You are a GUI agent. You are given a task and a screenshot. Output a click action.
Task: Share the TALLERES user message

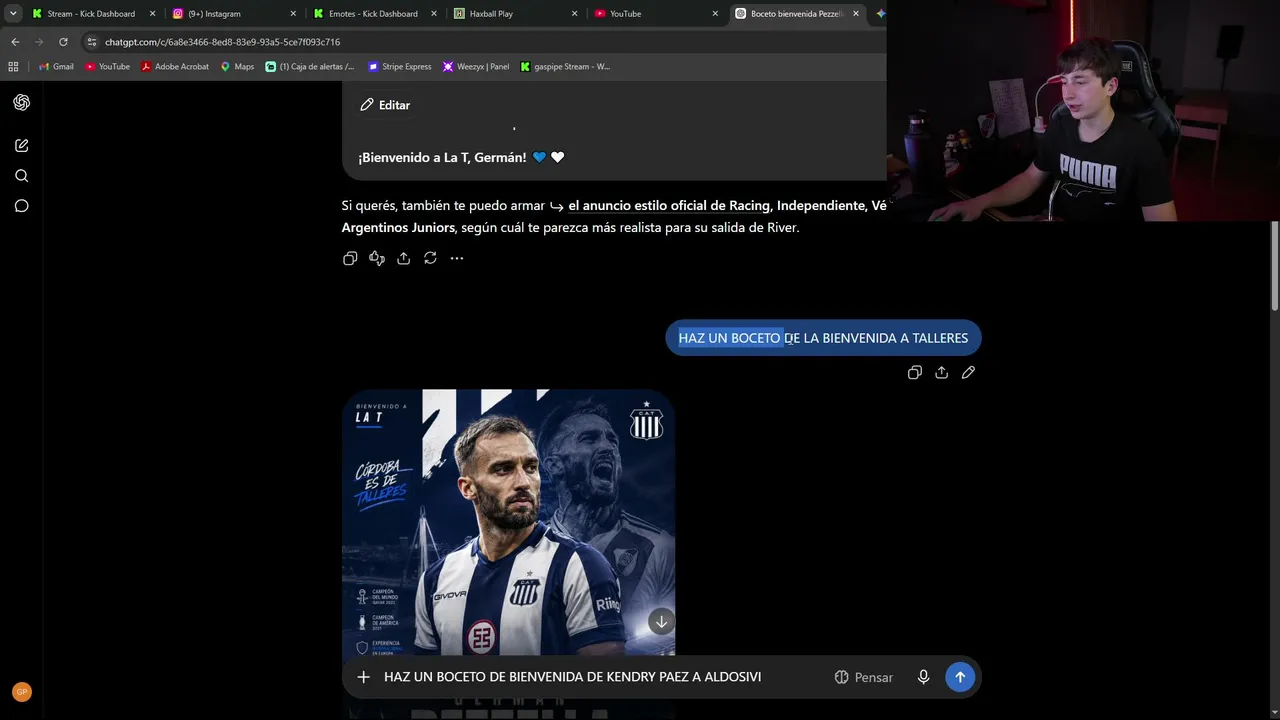pyautogui.click(x=941, y=372)
